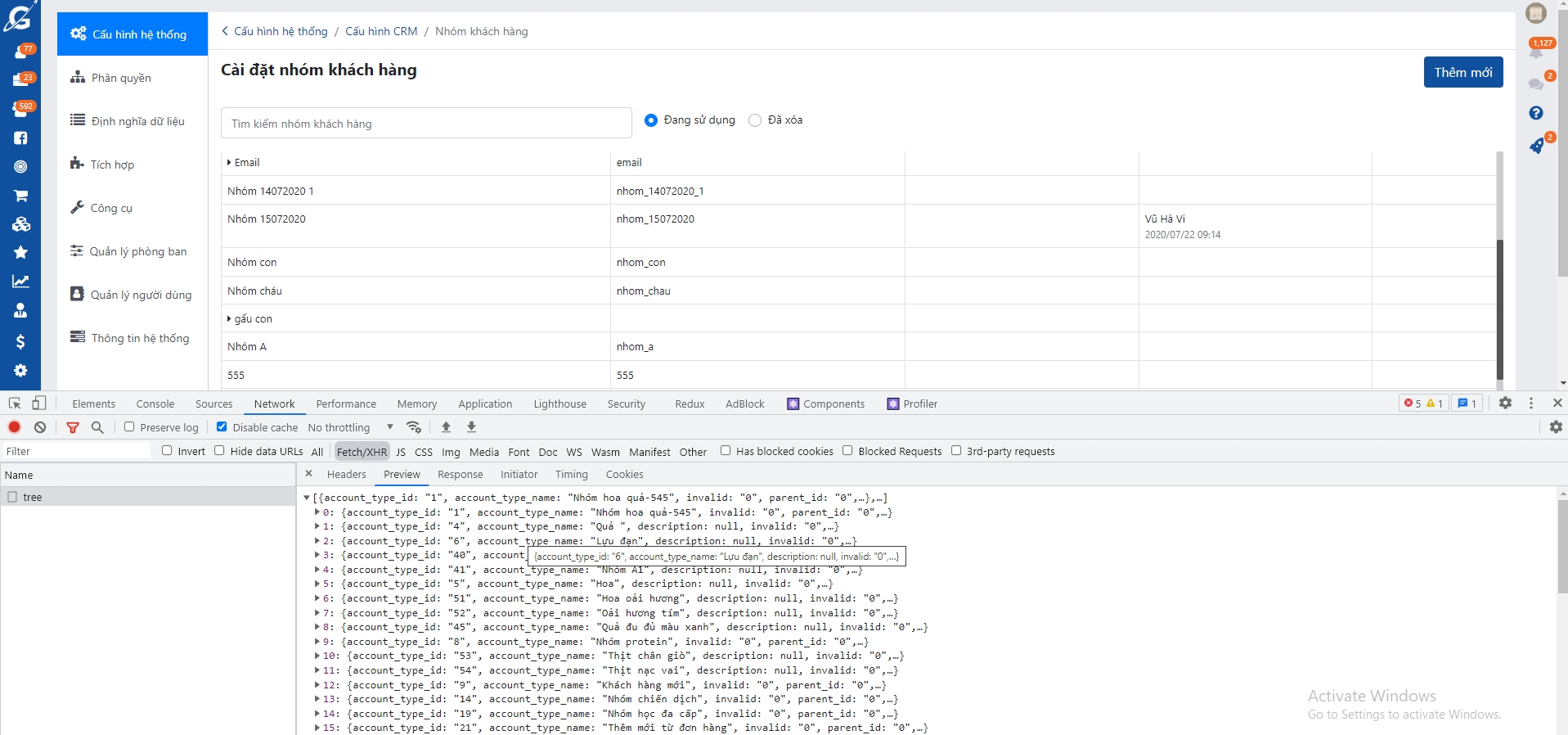Toggle device toolbar icon in DevTools

point(38,404)
